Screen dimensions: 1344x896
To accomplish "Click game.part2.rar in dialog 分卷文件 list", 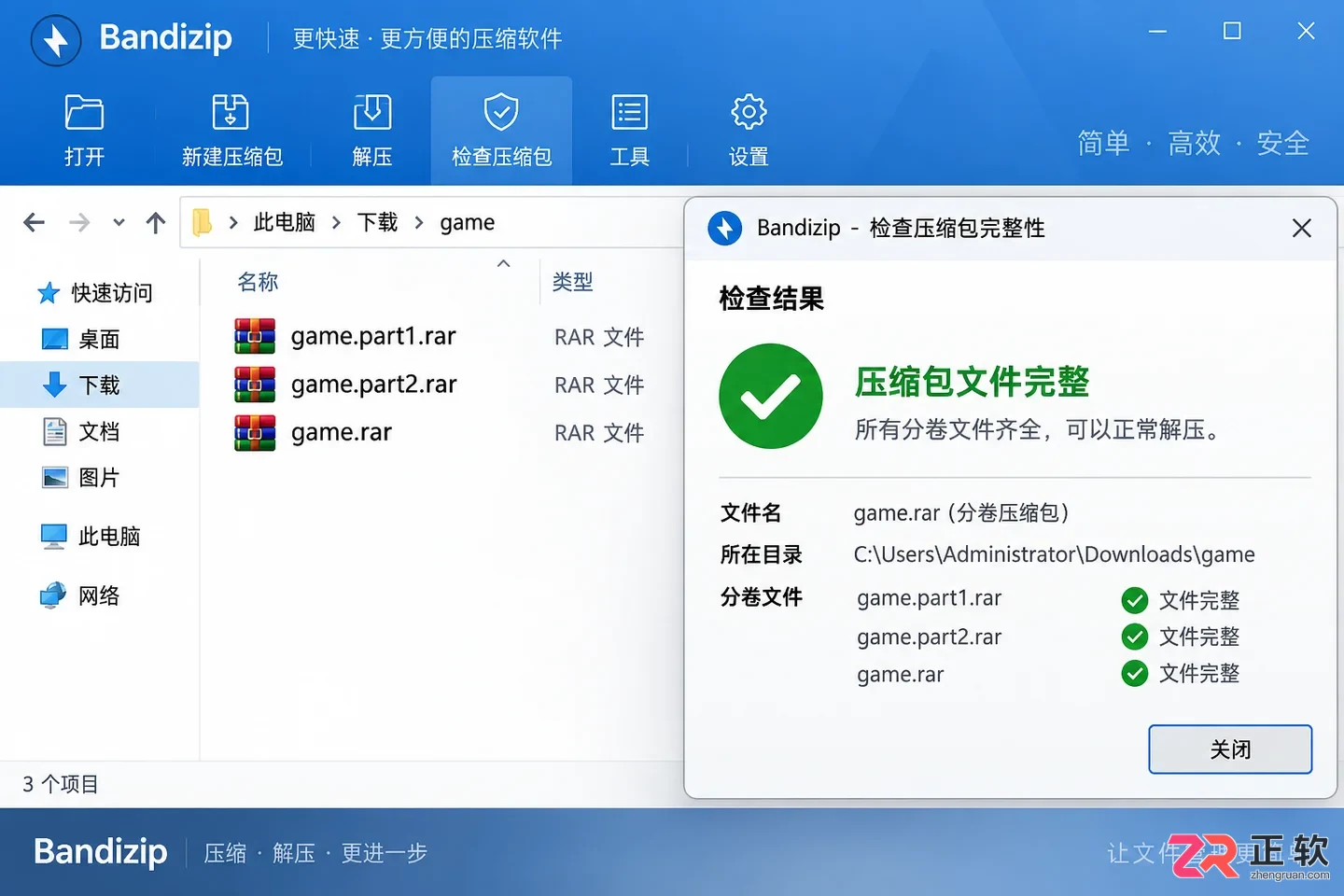I will 929,637.
